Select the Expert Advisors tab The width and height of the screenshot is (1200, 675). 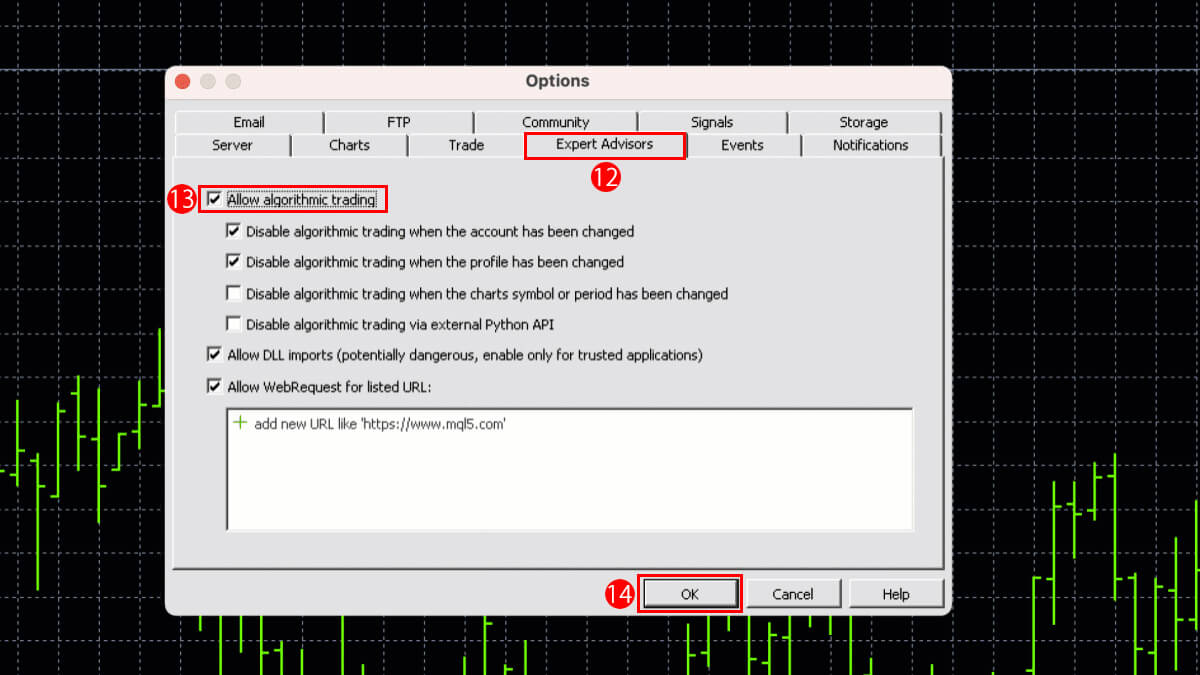(605, 145)
